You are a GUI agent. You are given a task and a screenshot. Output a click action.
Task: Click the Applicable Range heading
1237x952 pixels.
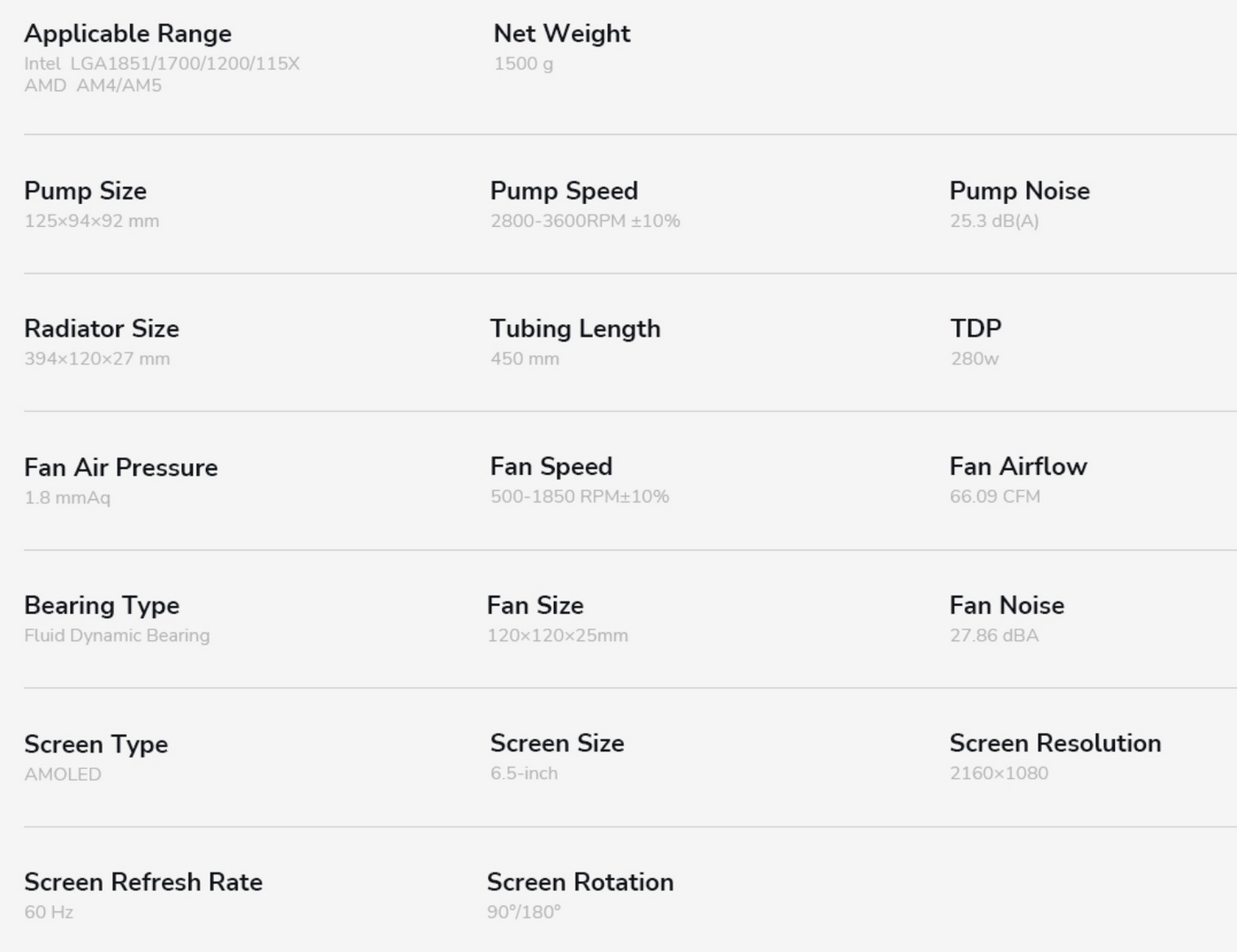pos(128,34)
